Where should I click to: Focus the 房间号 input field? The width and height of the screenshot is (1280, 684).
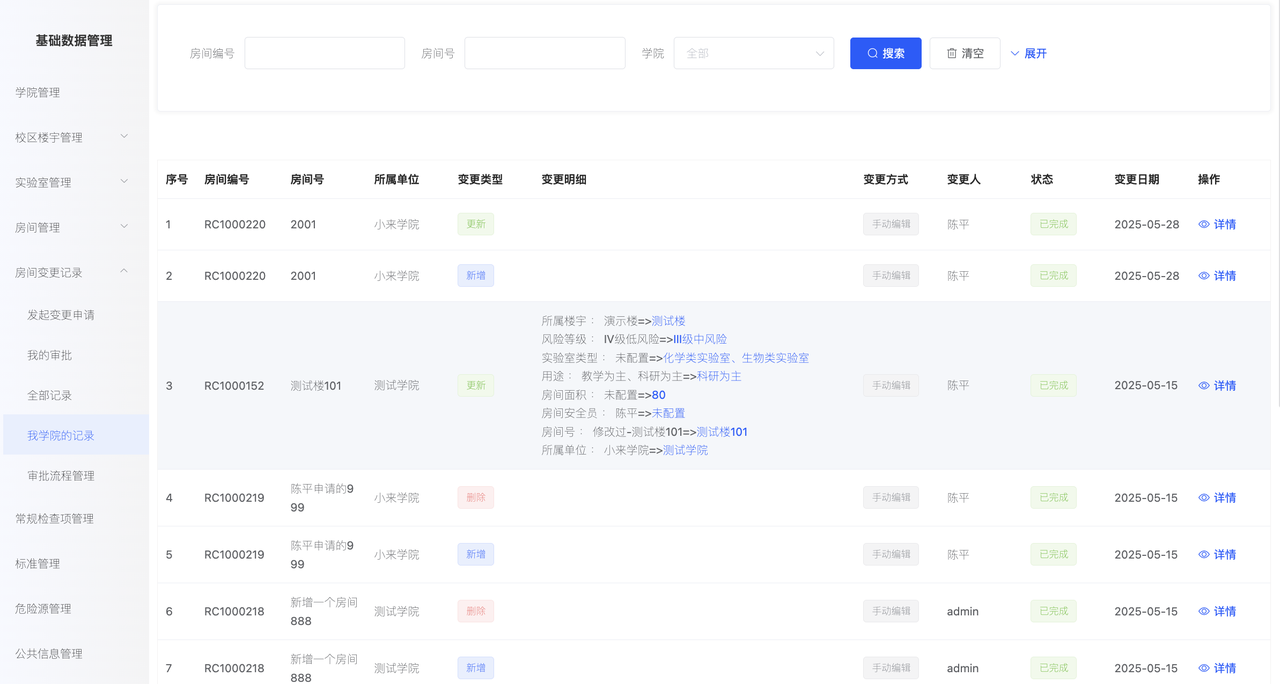pyautogui.click(x=545, y=54)
